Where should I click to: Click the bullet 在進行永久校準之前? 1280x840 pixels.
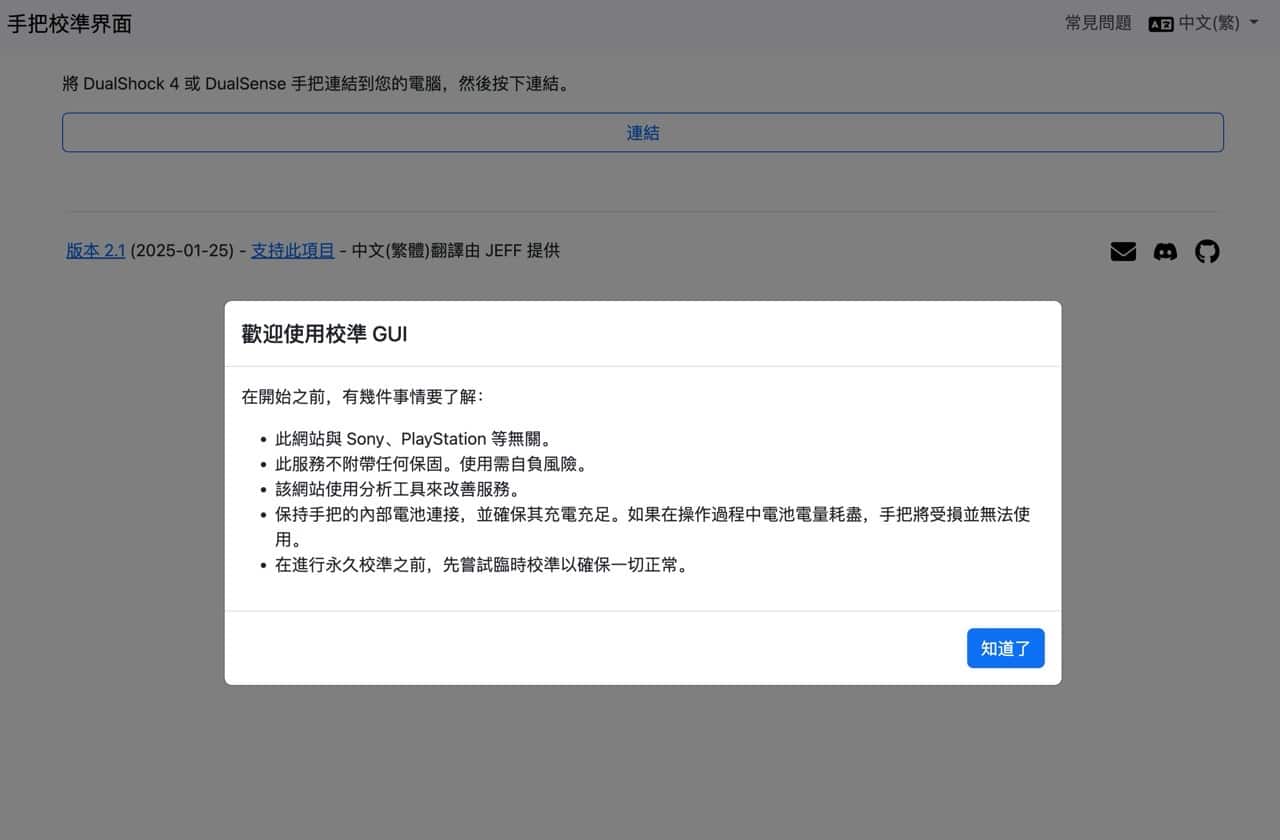click(x=482, y=565)
